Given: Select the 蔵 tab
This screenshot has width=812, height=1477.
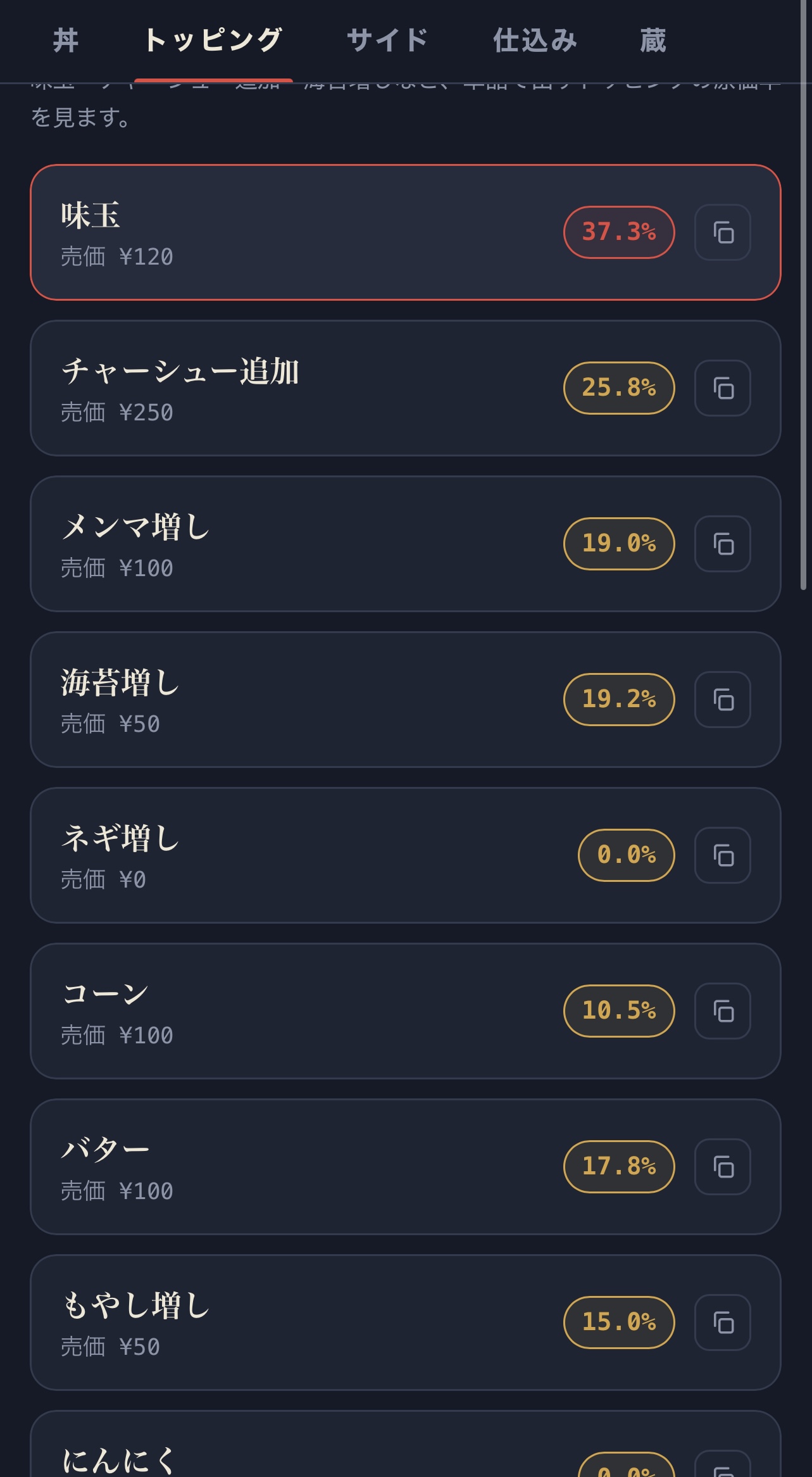Looking at the screenshot, I should (653, 41).
